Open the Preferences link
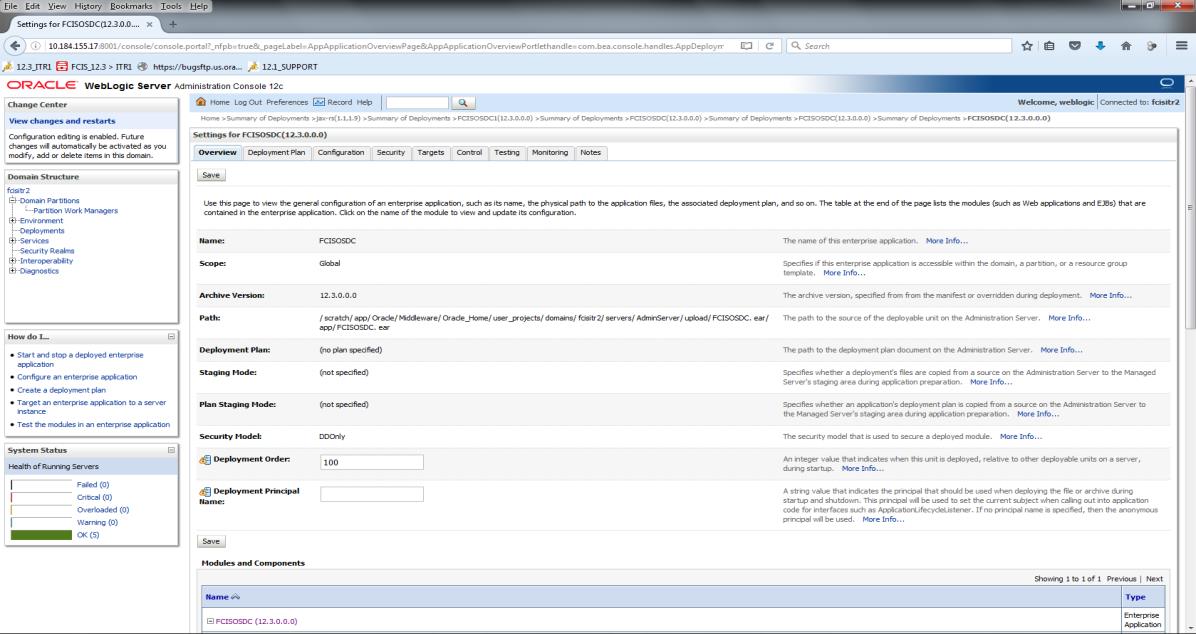 287,102
